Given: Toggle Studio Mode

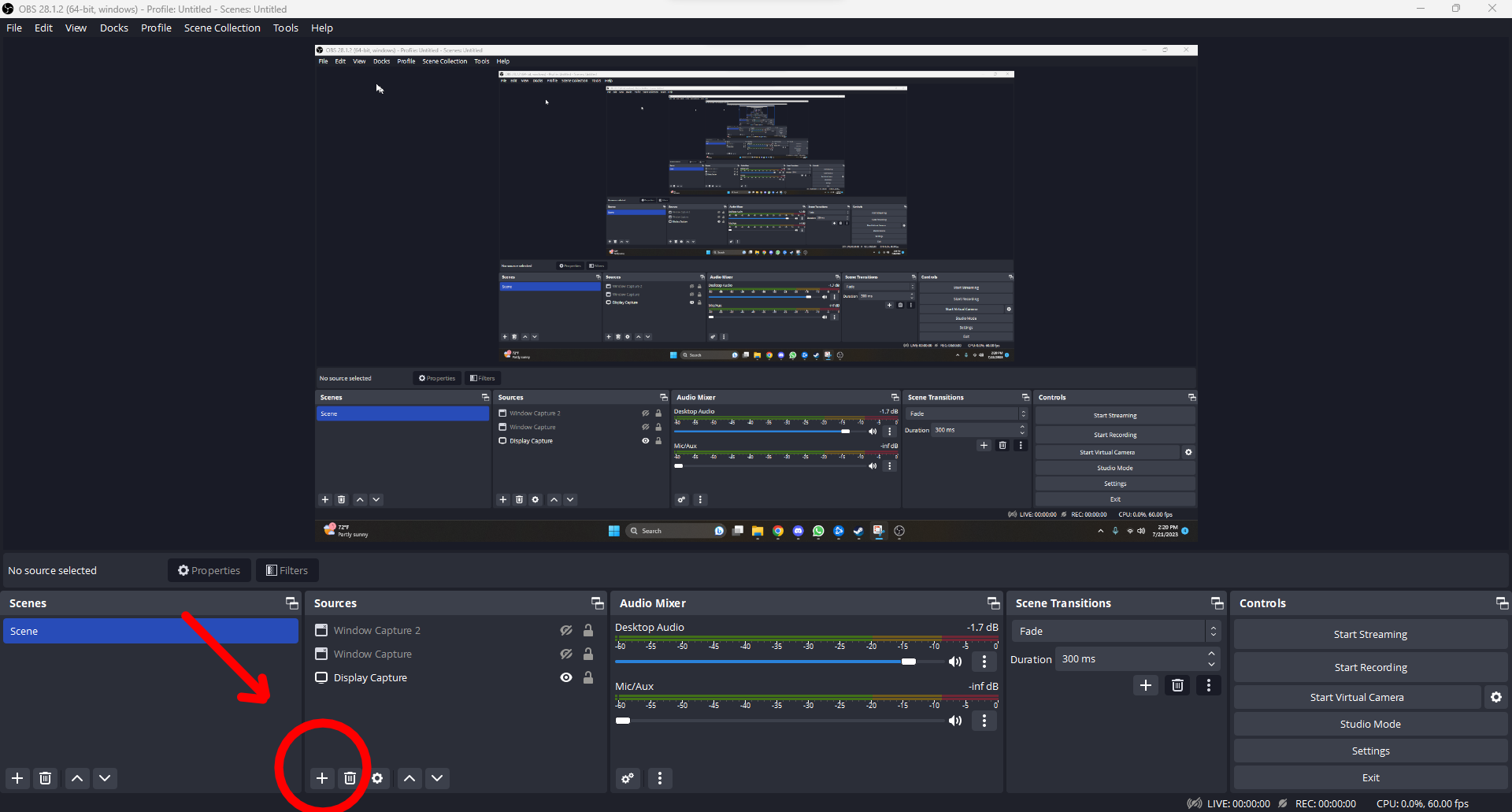Looking at the screenshot, I should 1370,725.
